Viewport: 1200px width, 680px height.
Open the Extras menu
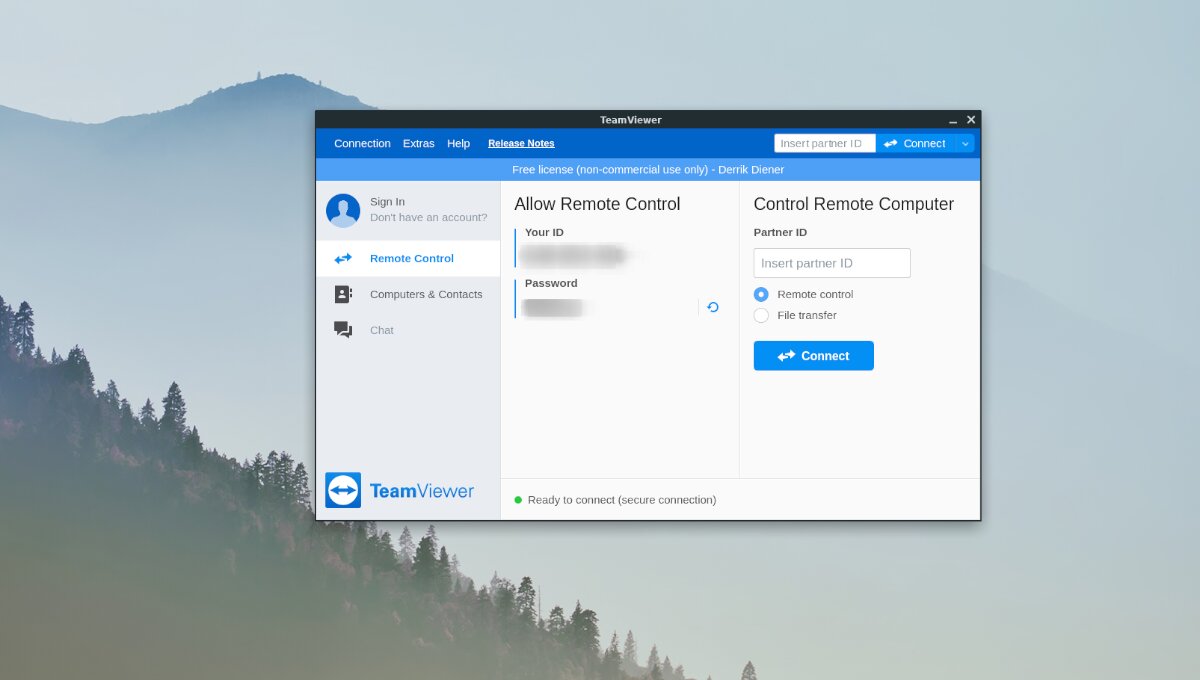pyautogui.click(x=418, y=143)
